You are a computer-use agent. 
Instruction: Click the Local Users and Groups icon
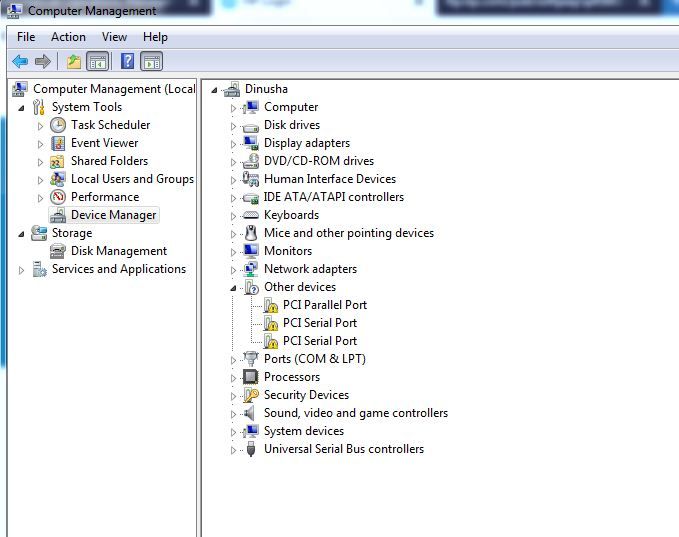click(58, 179)
